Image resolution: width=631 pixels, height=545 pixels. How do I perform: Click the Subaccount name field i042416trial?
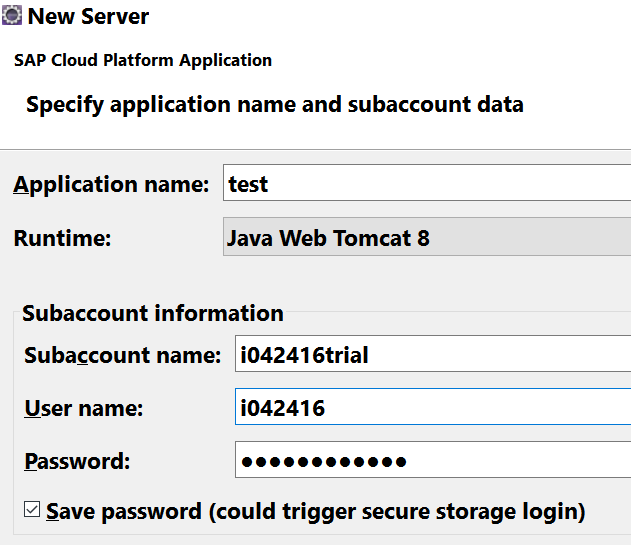[x=433, y=354]
